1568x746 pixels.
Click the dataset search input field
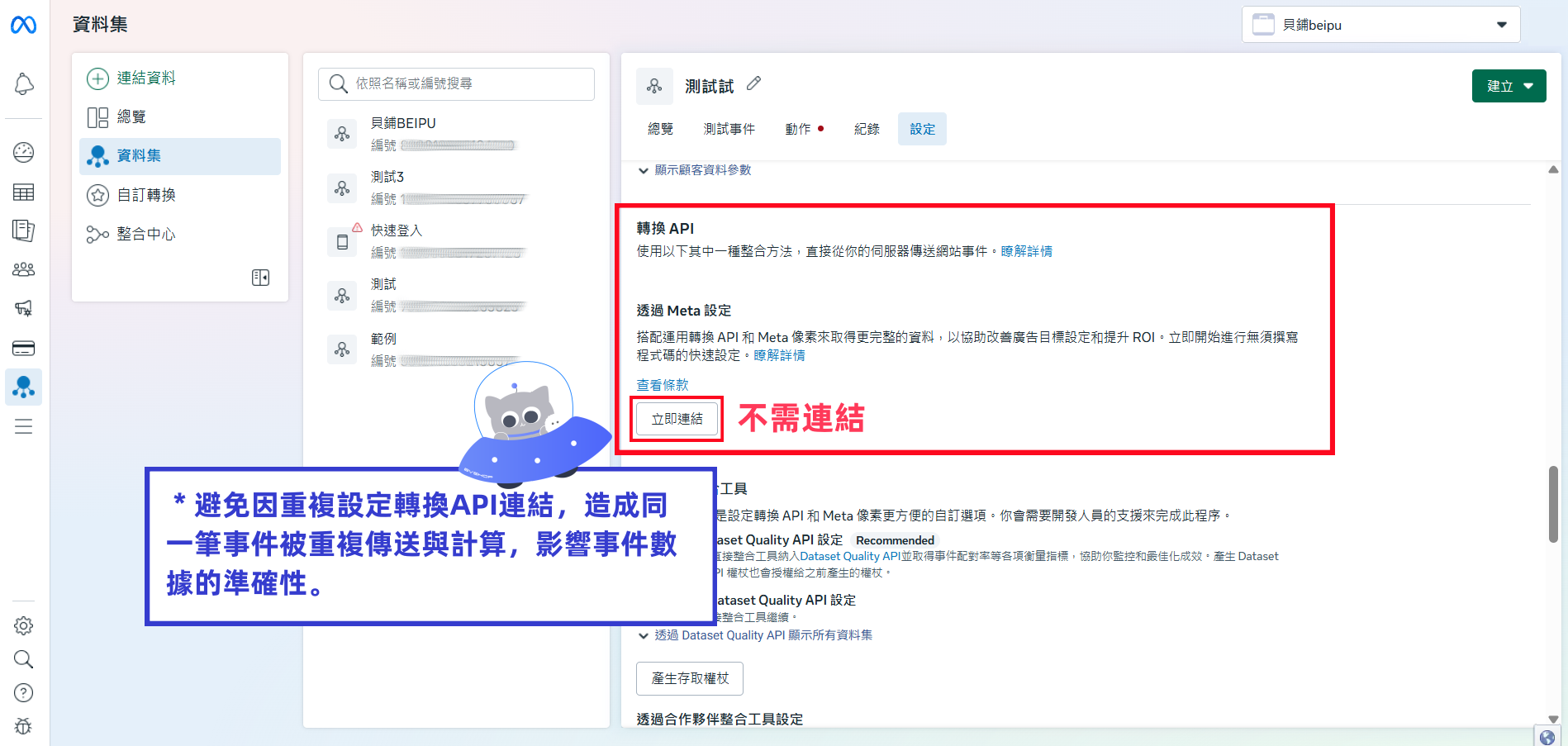456,83
